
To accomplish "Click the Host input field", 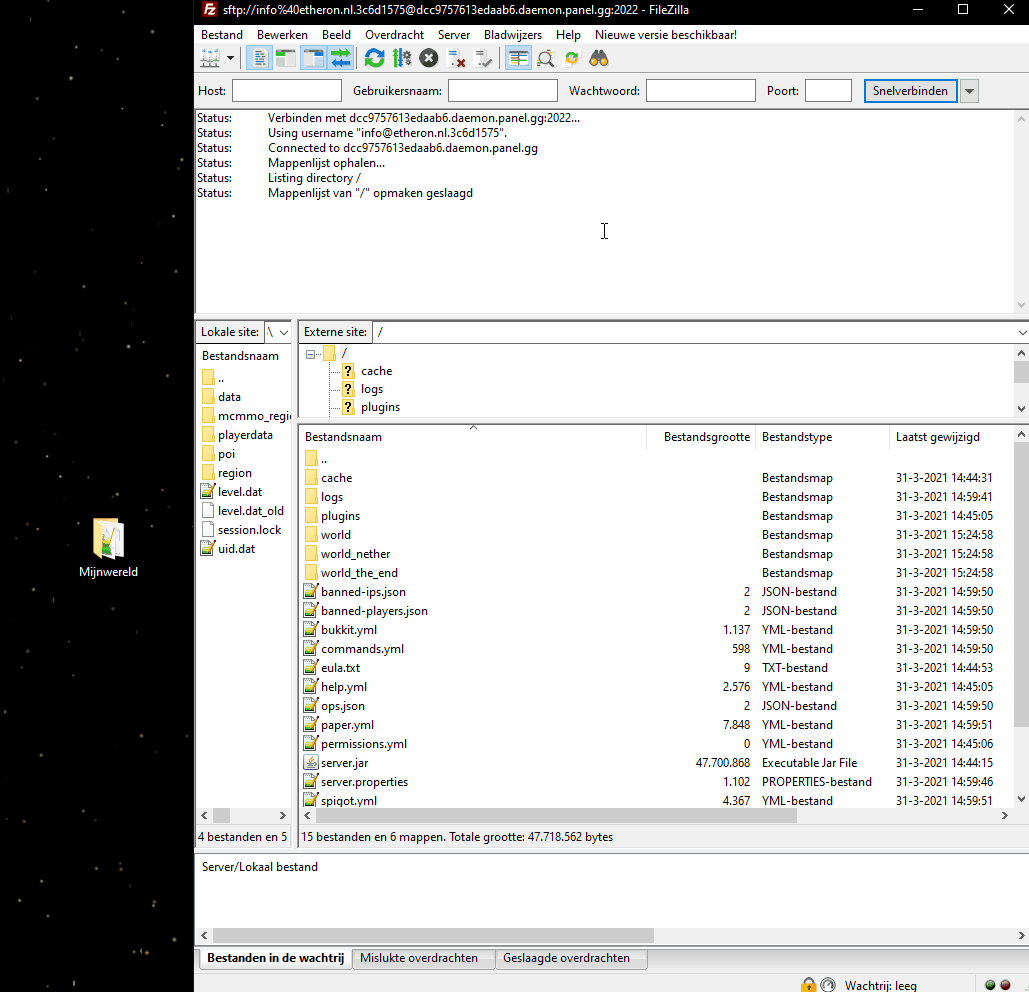I will [286, 91].
